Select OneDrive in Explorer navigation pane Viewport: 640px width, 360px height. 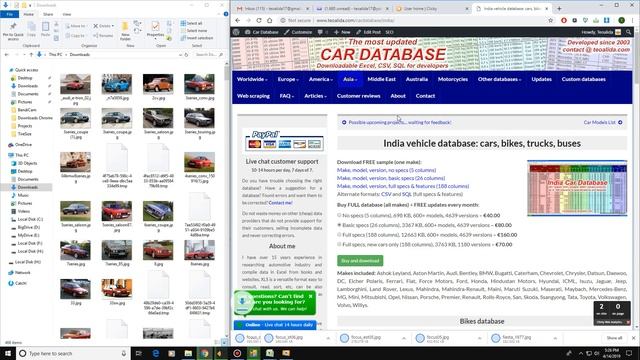[x=23, y=144]
